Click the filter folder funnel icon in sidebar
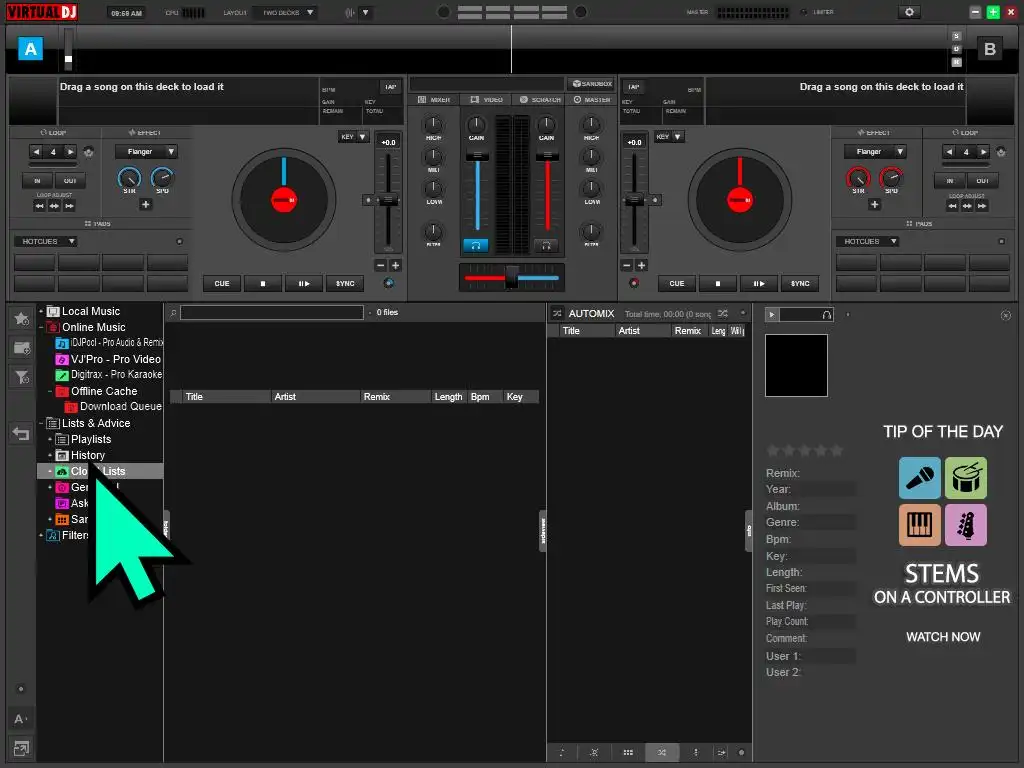 point(21,377)
